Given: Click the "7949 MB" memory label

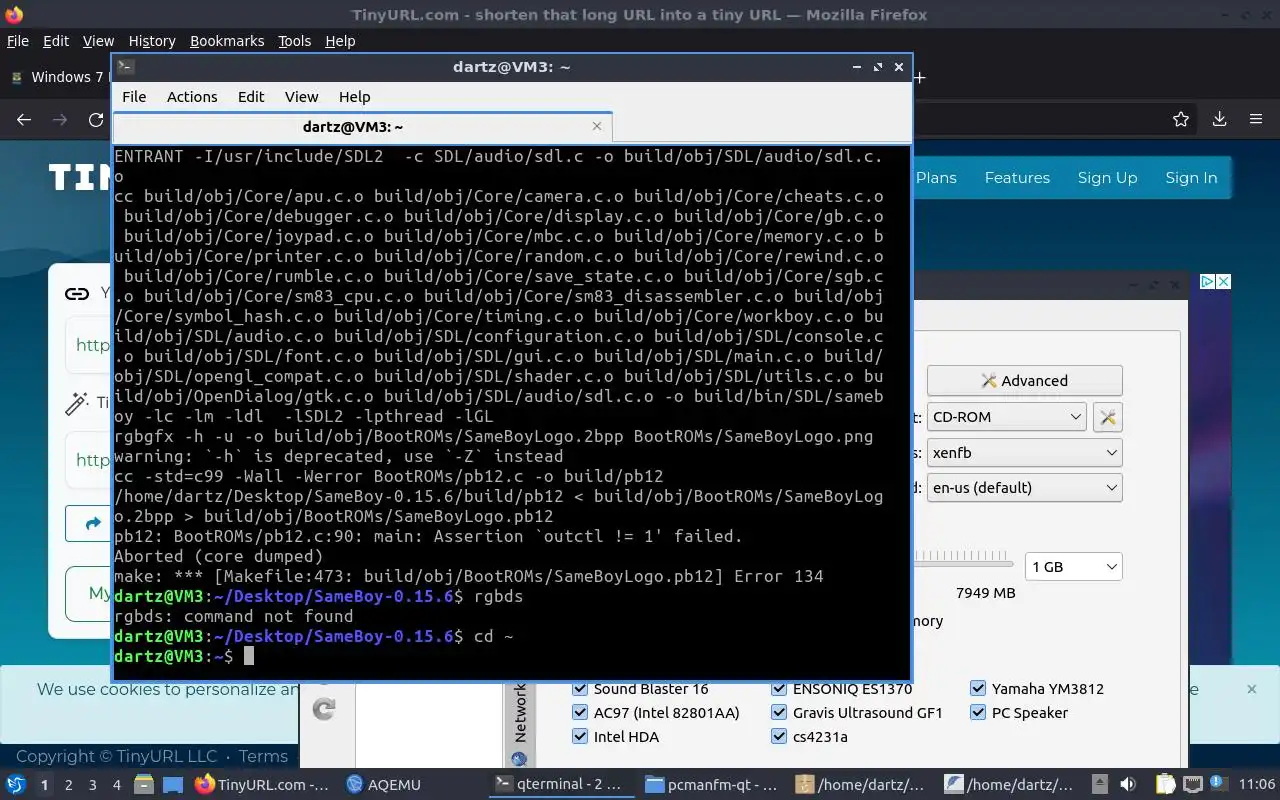Looking at the screenshot, I should (x=985, y=593).
